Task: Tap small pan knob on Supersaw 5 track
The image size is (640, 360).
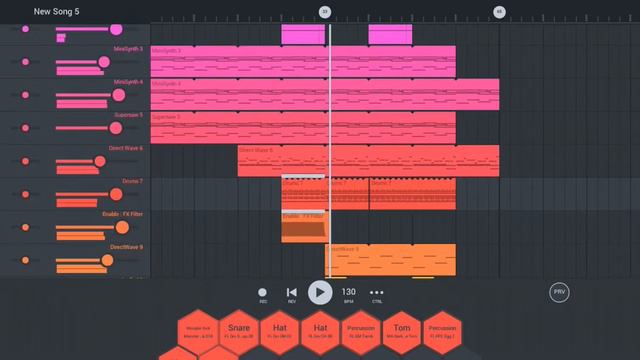Action: click(x=25, y=128)
